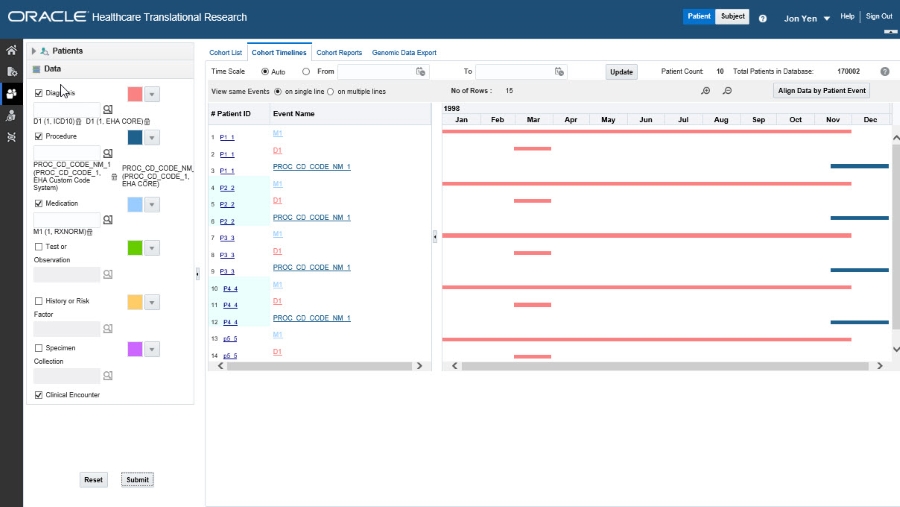Open the Medication color dropdown arrow
The width and height of the screenshot is (900, 507).
152,205
